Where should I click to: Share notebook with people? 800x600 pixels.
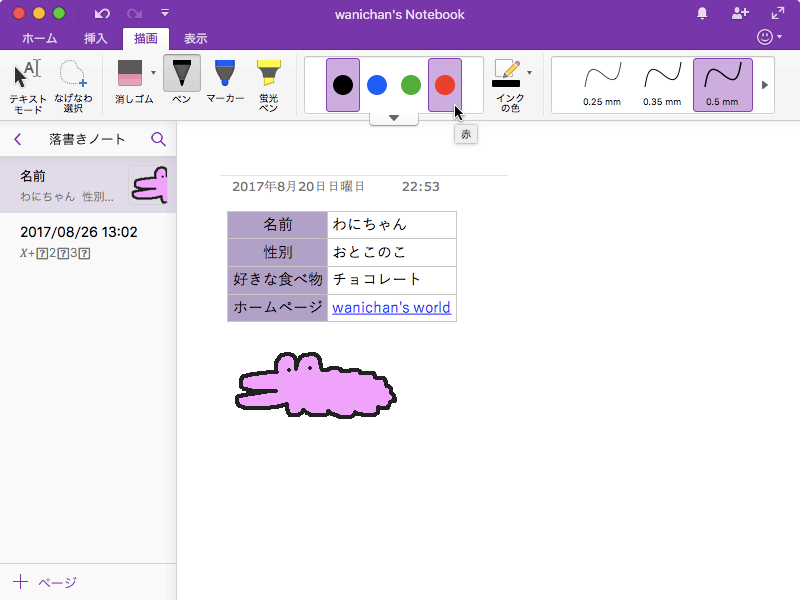[x=740, y=13]
